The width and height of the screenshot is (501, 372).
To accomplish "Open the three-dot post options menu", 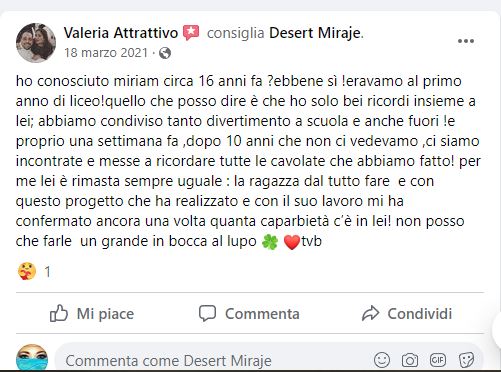I will tap(466, 41).
